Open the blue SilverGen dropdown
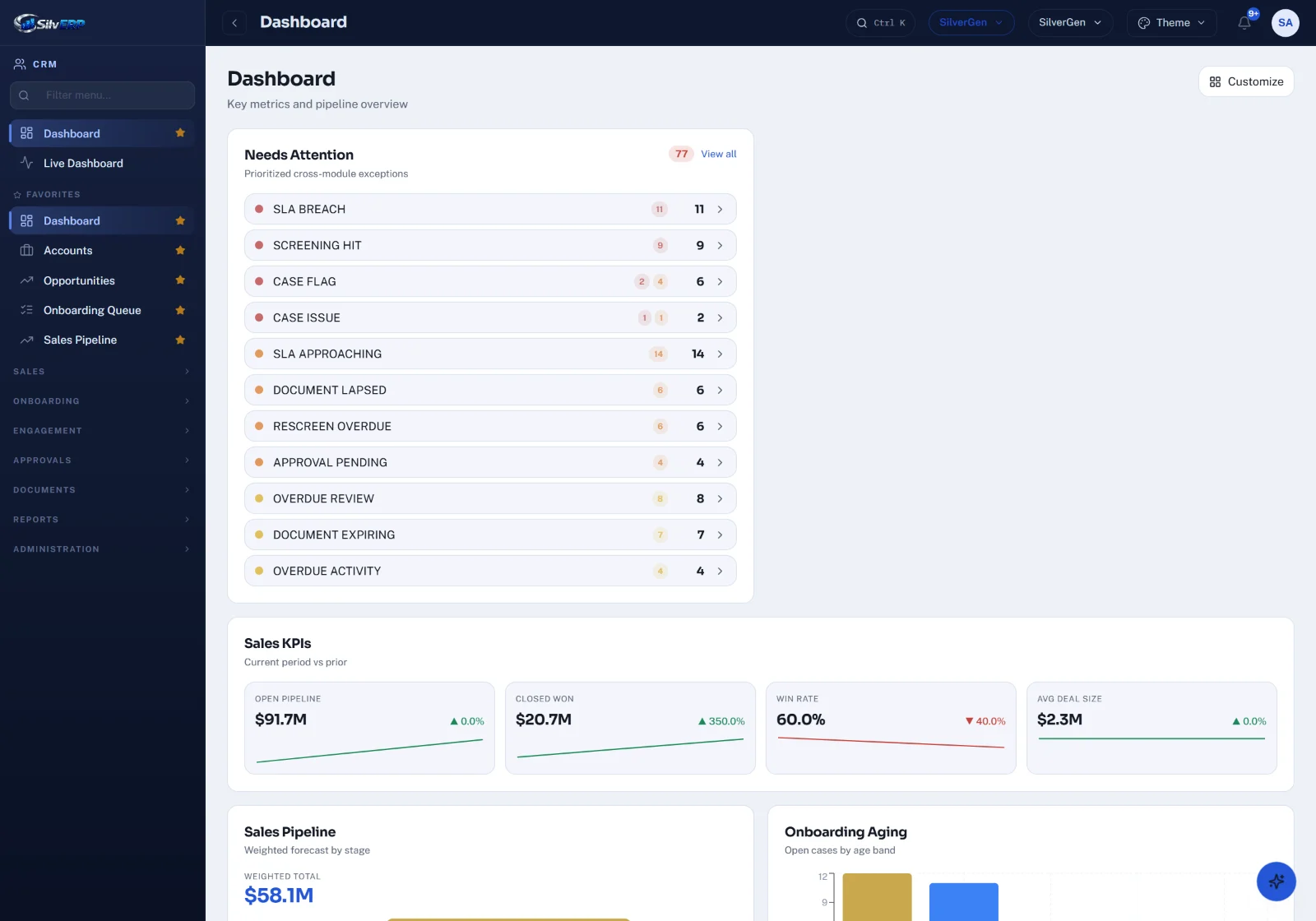1316x921 pixels. (x=971, y=23)
